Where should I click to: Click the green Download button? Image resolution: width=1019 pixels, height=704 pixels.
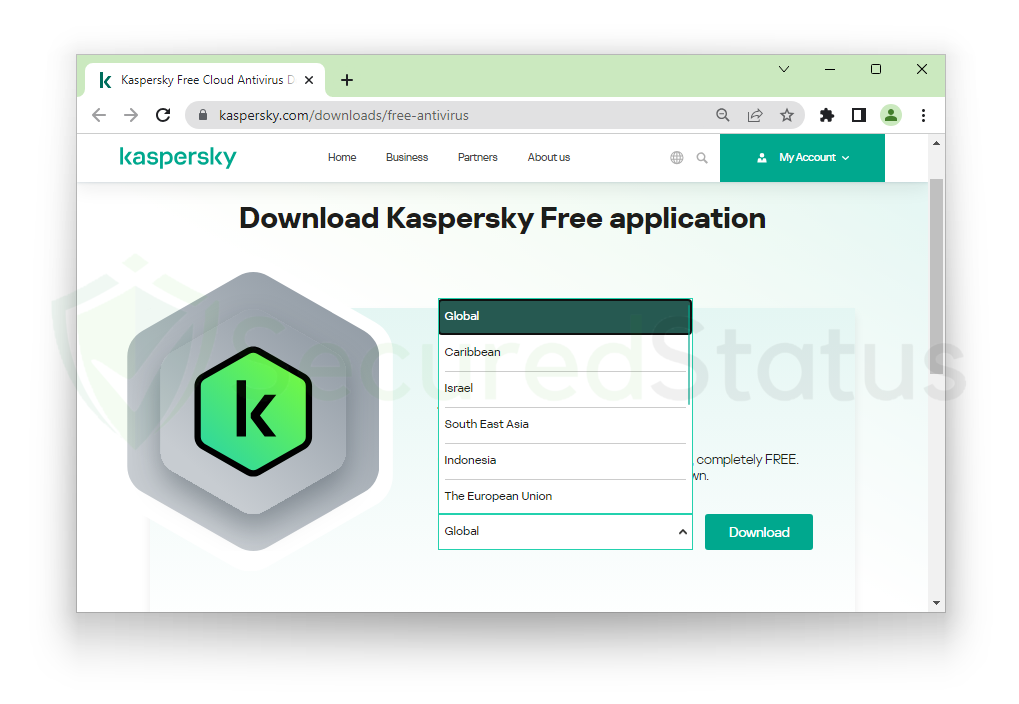point(758,532)
